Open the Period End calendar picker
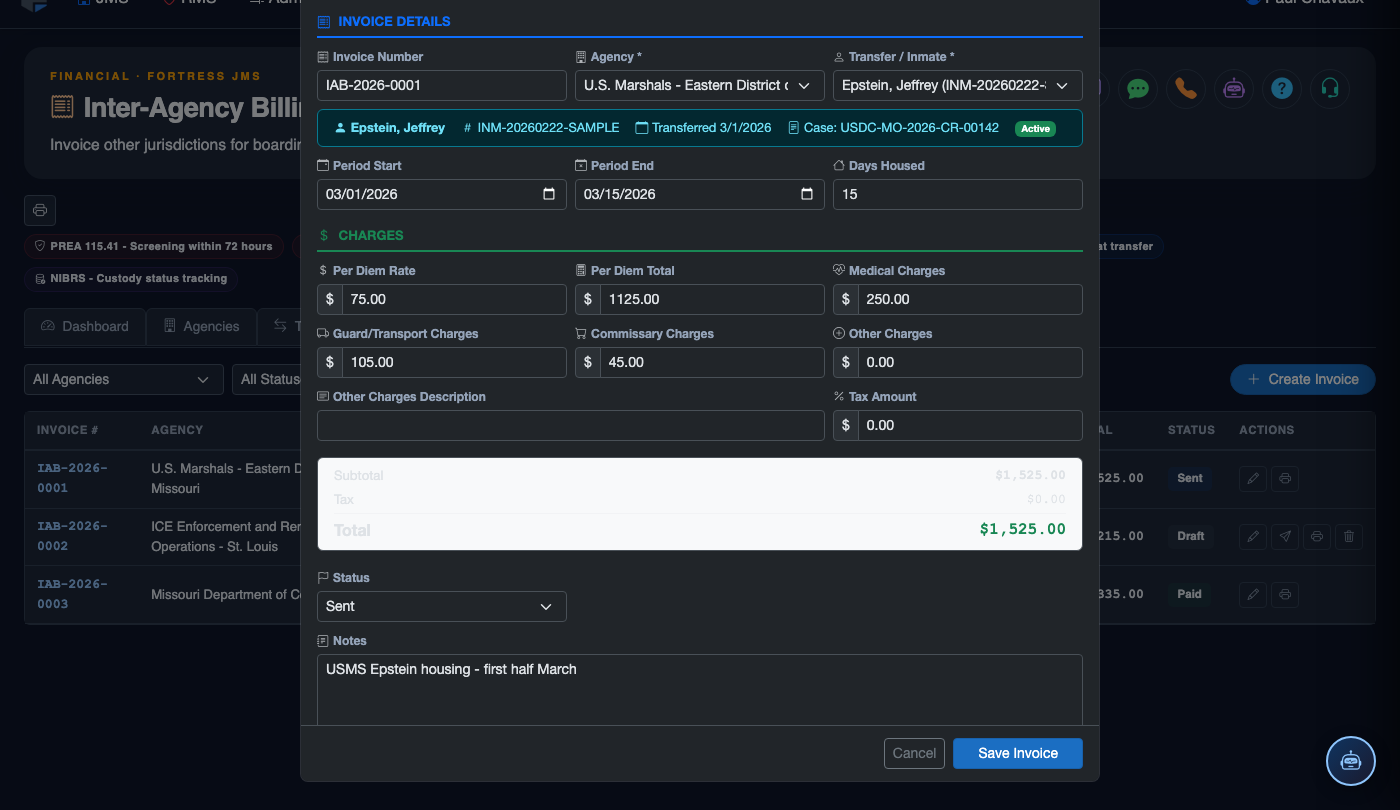The height and width of the screenshot is (810, 1400). pos(807,194)
